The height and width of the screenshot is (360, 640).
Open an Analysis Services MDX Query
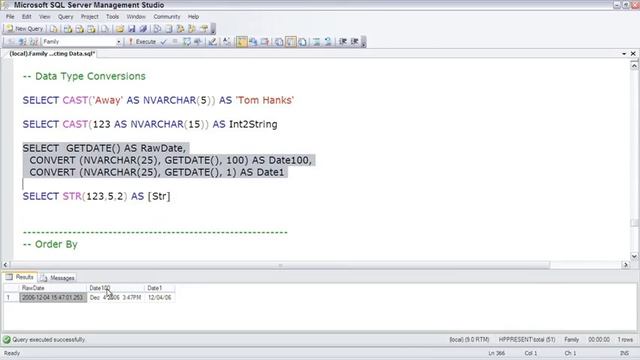click(x=68, y=29)
